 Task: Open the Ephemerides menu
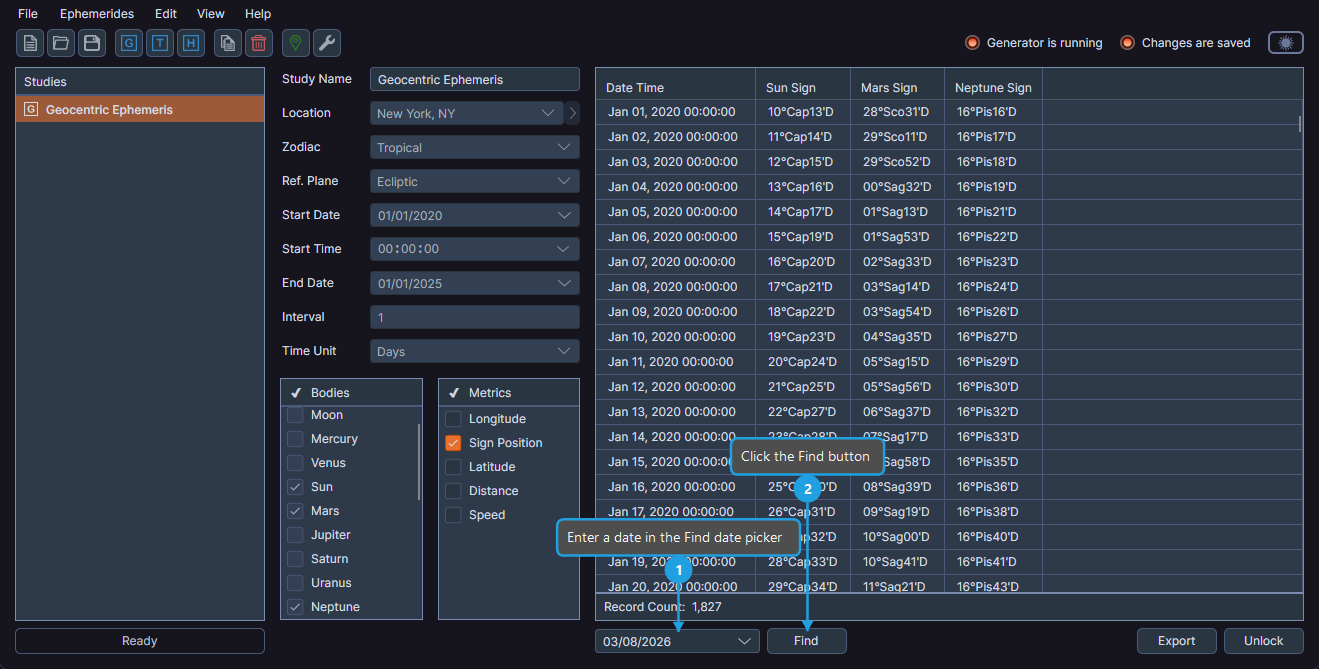96,13
